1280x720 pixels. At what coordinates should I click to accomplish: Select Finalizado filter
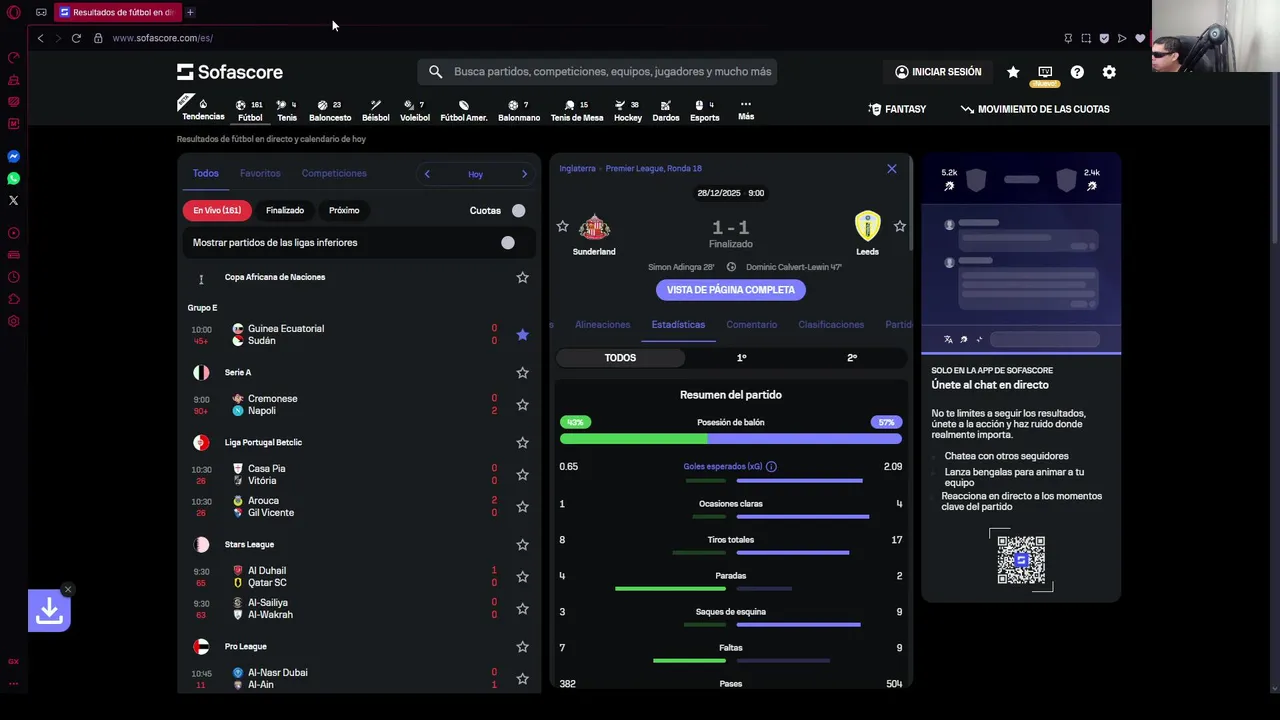(285, 210)
